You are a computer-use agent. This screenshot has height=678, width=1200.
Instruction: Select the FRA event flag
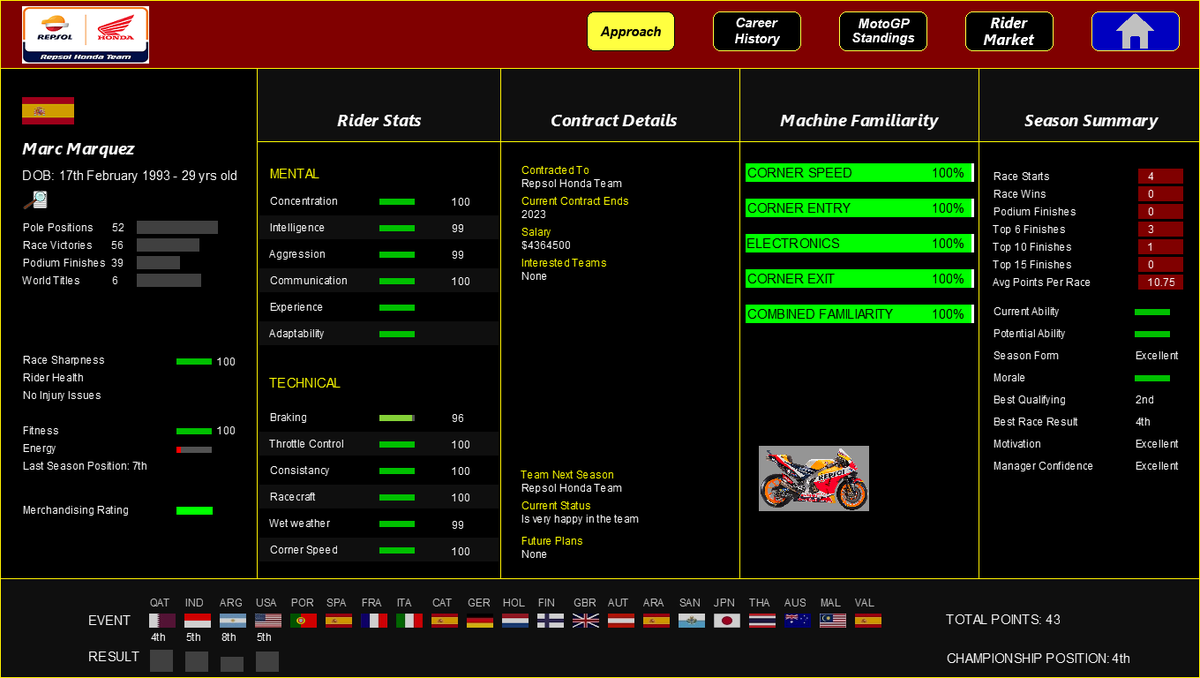click(x=374, y=620)
